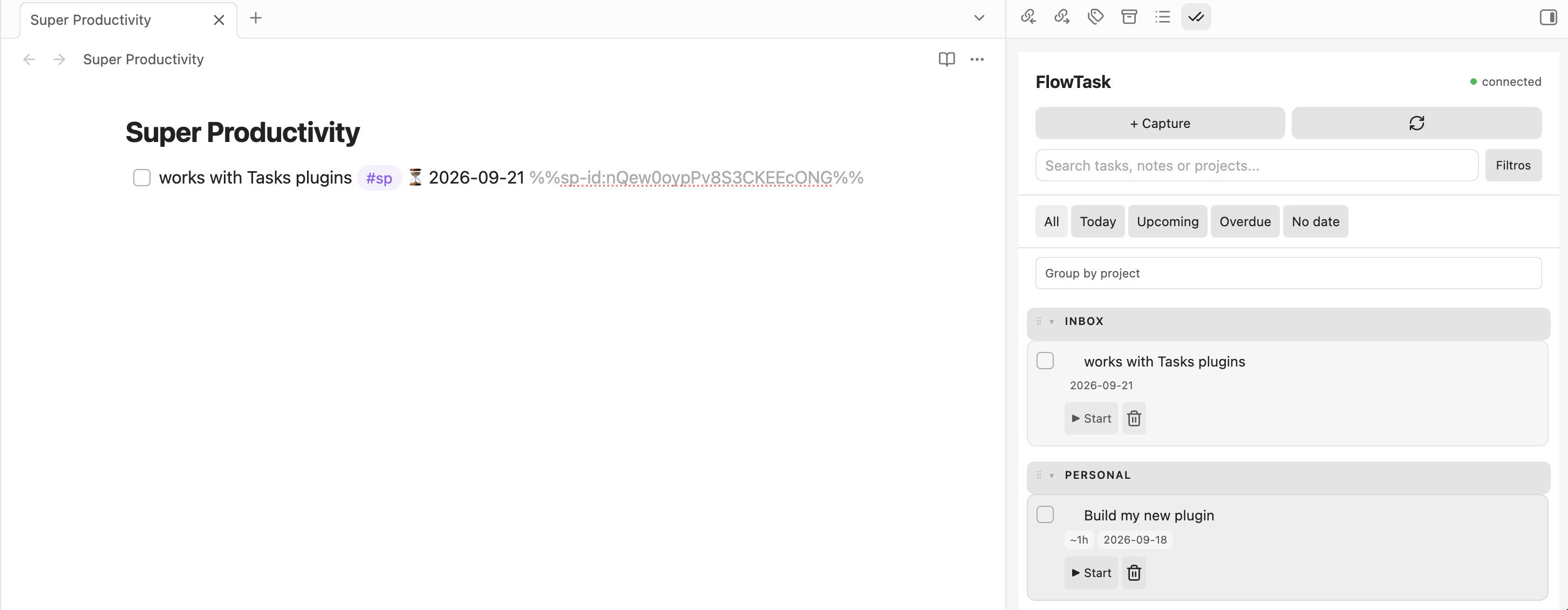
Task: Click the FlowTask refresh sync button
Action: coord(1416,123)
